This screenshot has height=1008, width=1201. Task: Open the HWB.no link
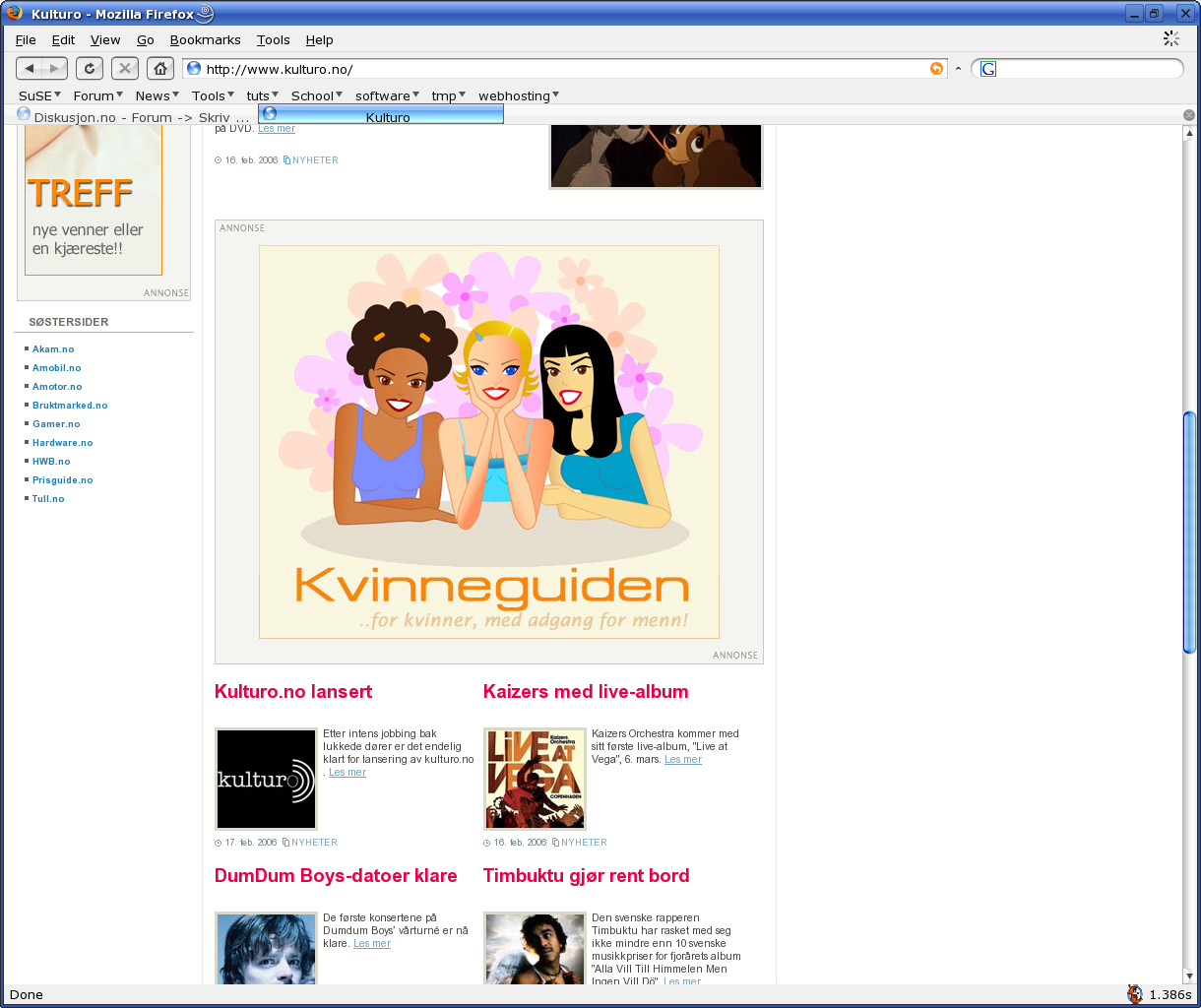(x=51, y=462)
